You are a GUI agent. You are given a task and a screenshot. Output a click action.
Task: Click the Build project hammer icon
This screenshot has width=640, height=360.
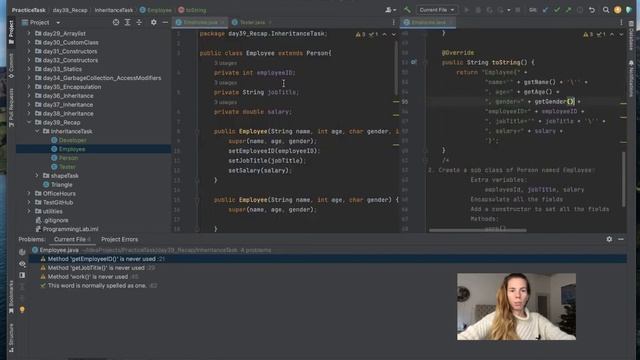(407, 10)
